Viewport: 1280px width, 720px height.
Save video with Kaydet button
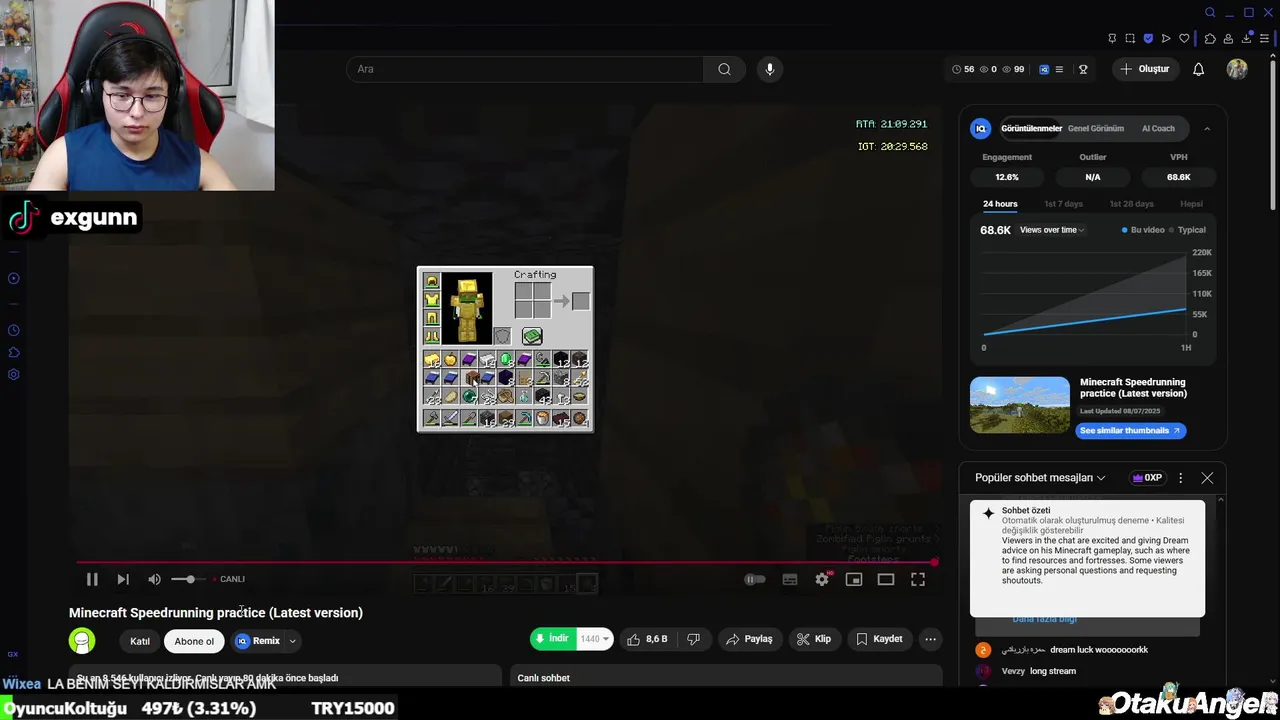(879, 639)
